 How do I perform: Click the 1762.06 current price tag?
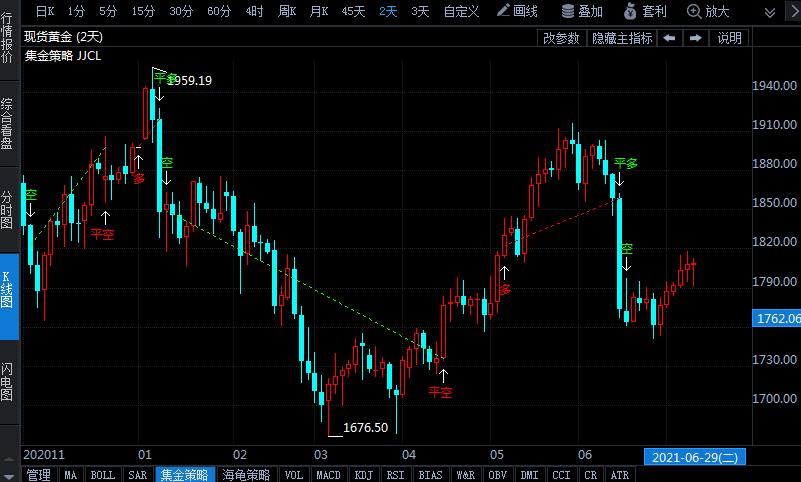[x=776, y=319]
